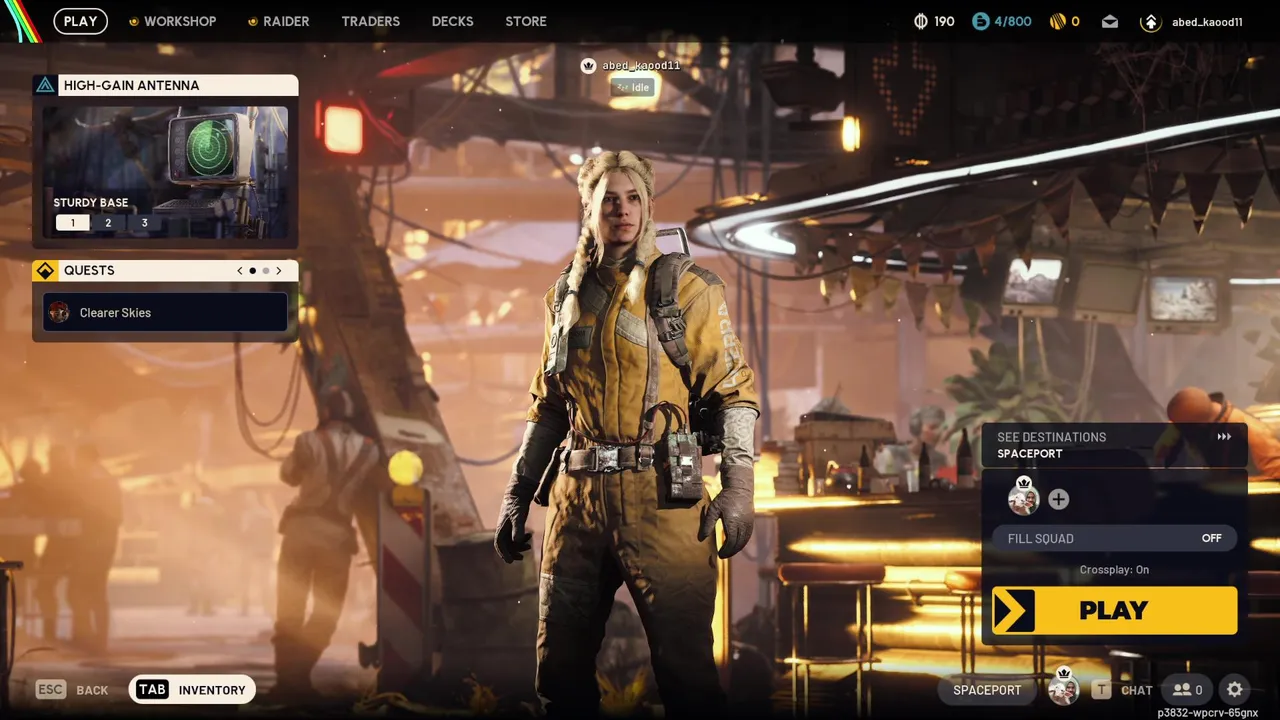
Task: Open the High-Gain Antenna radar thumbnail
Action: 165,172
